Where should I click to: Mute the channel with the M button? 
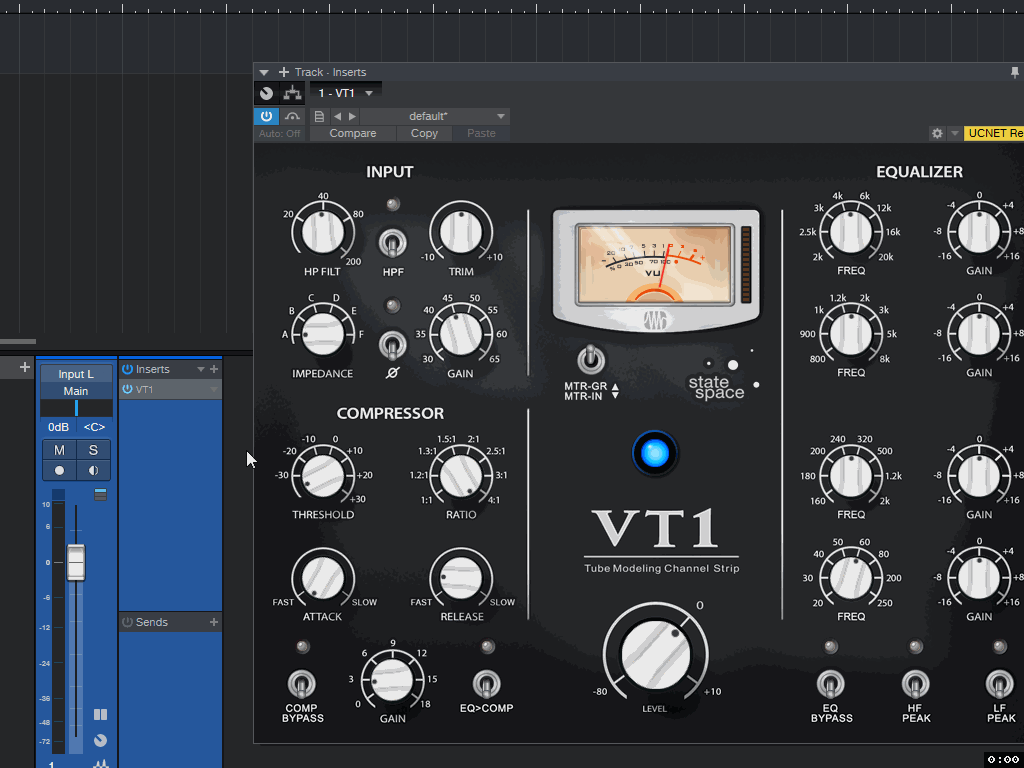59,450
